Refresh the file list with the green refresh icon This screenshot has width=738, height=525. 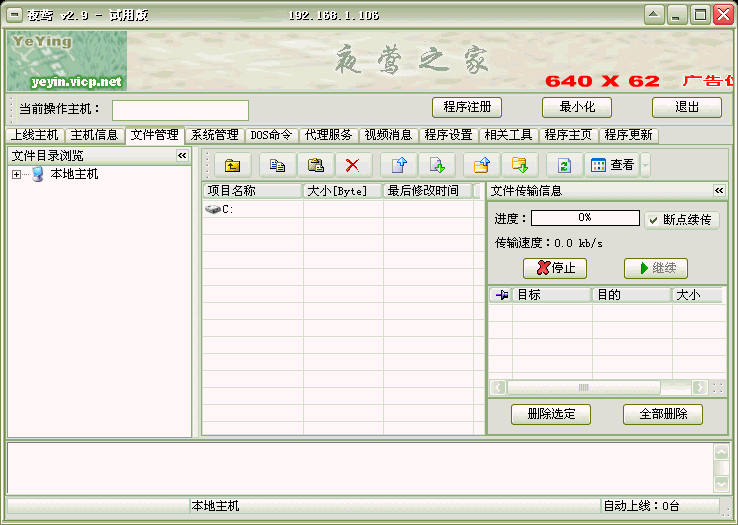[x=565, y=166]
